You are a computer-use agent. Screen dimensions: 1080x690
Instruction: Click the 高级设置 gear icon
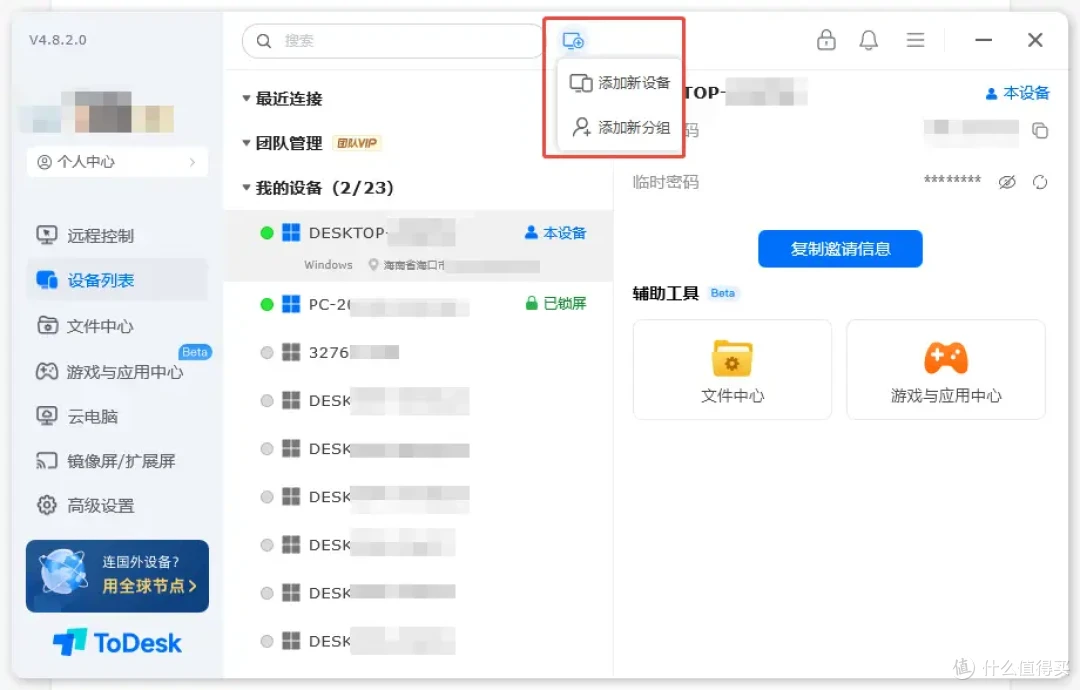click(47, 505)
